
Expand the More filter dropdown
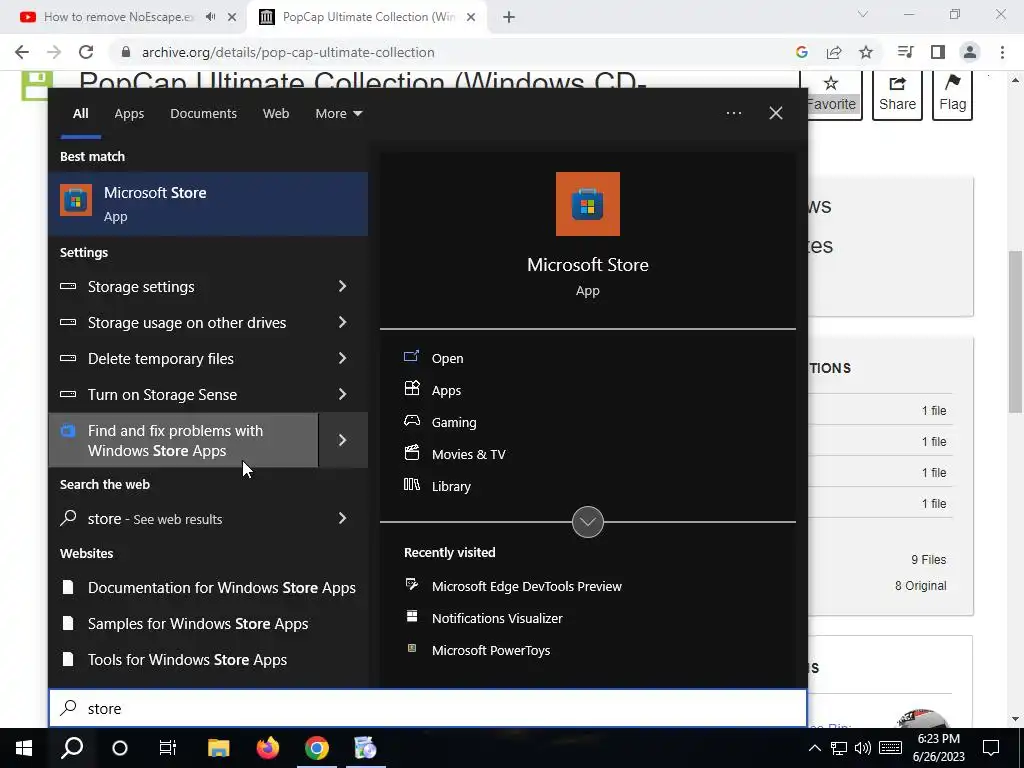338,113
